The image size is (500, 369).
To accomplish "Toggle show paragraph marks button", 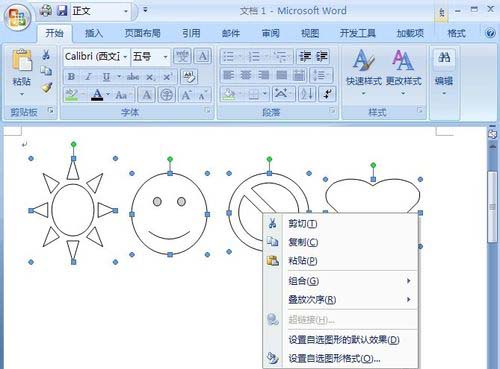I will 327,95.
